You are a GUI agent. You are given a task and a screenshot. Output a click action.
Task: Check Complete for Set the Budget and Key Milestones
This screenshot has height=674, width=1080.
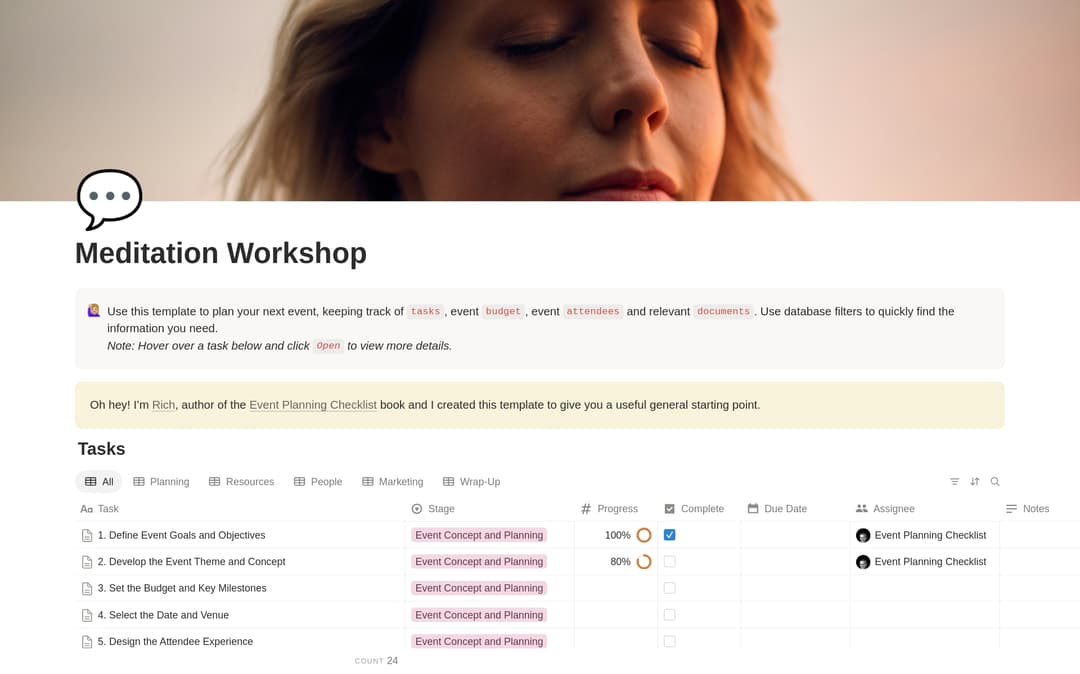pyautogui.click(x=669, y=588)
